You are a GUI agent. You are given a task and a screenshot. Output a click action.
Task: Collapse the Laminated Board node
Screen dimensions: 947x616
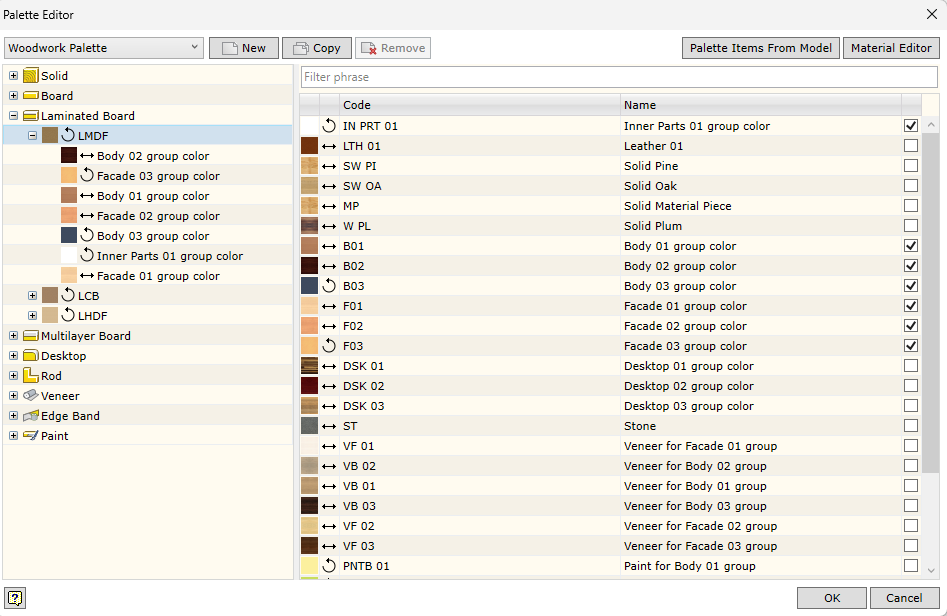[13, 115]
